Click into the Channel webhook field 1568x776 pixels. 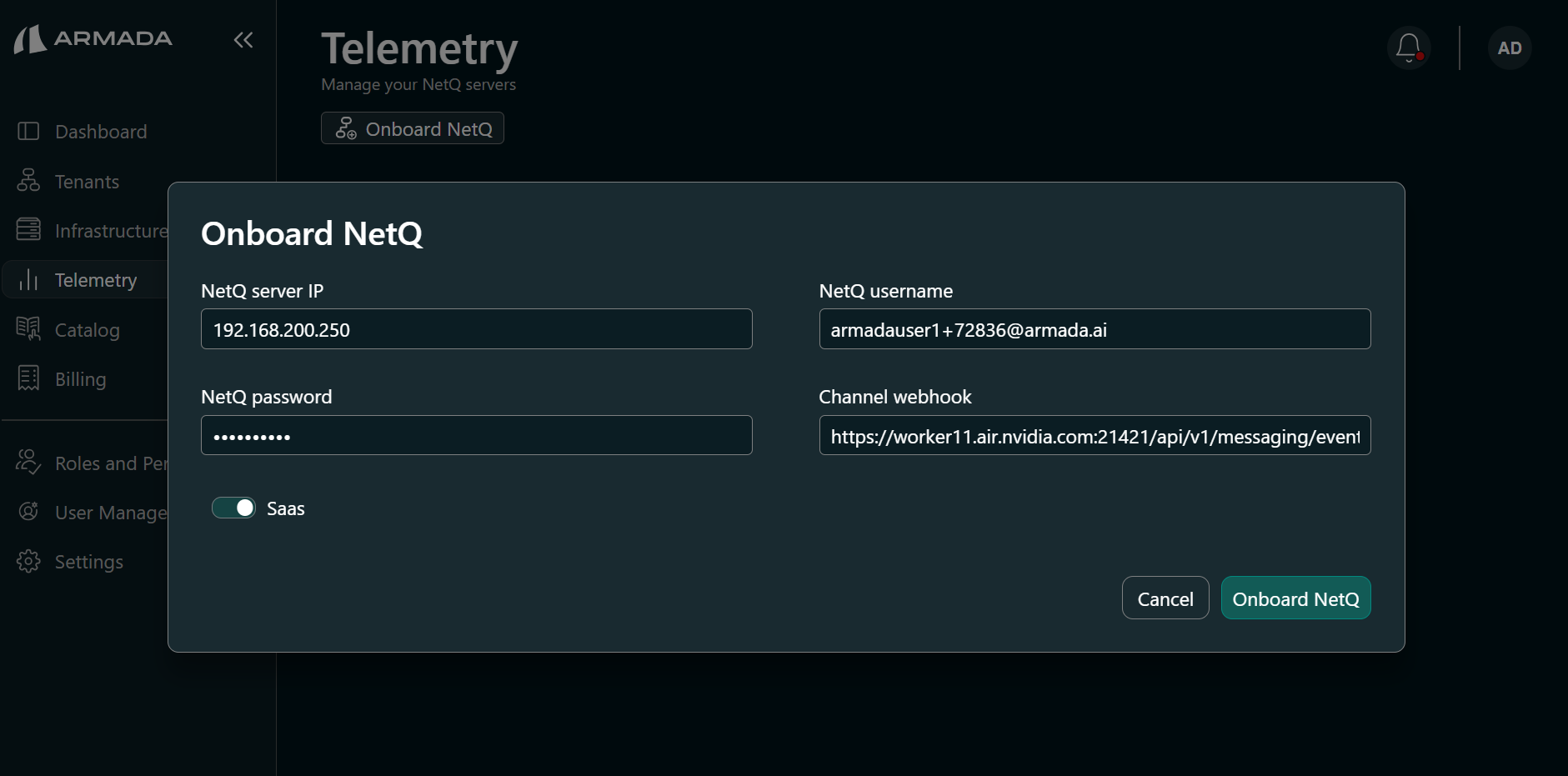tap(1095, 435)
